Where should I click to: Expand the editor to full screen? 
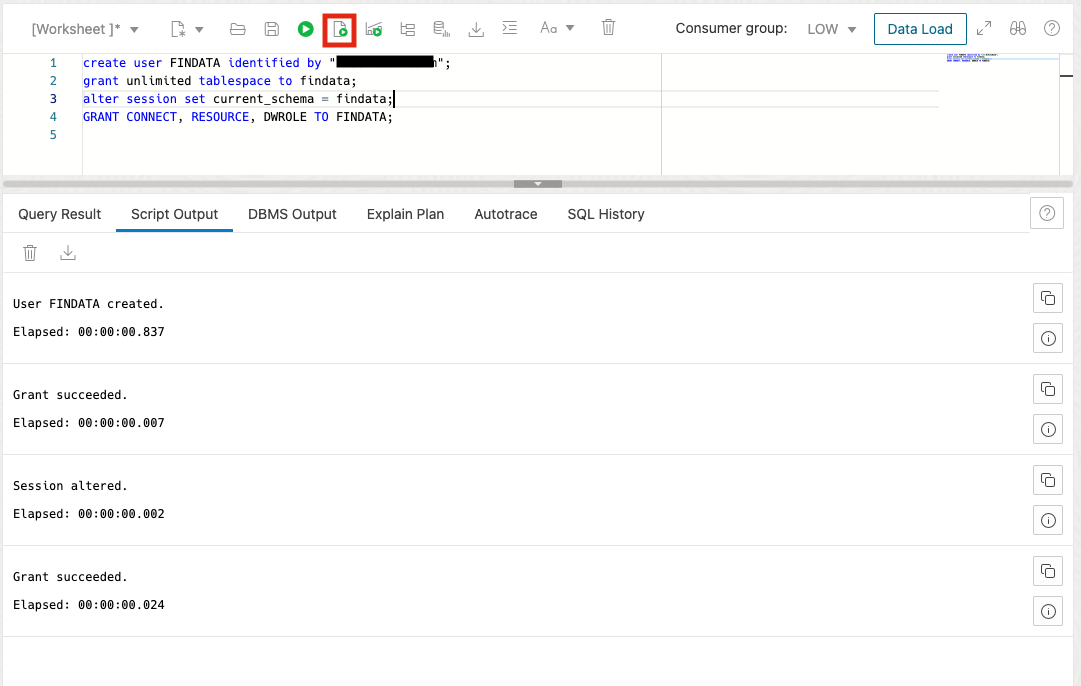click(x=984, y=28)
